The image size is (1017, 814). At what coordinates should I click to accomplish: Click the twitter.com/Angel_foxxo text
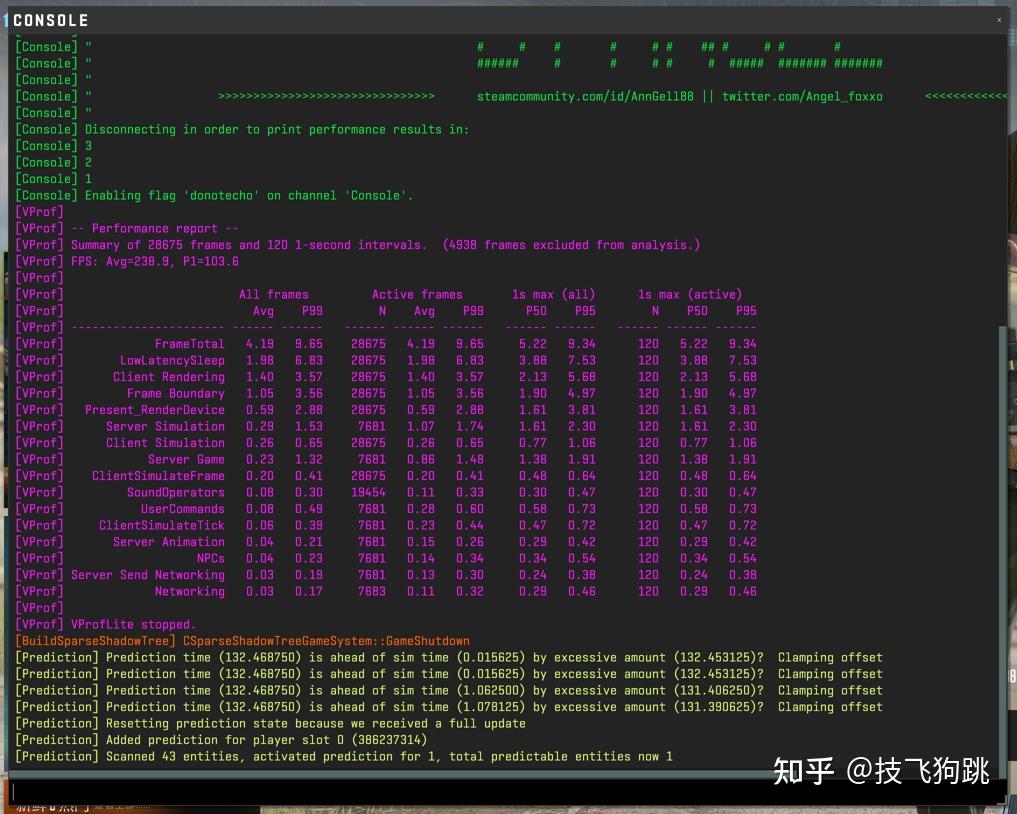(x=802, y=97)
